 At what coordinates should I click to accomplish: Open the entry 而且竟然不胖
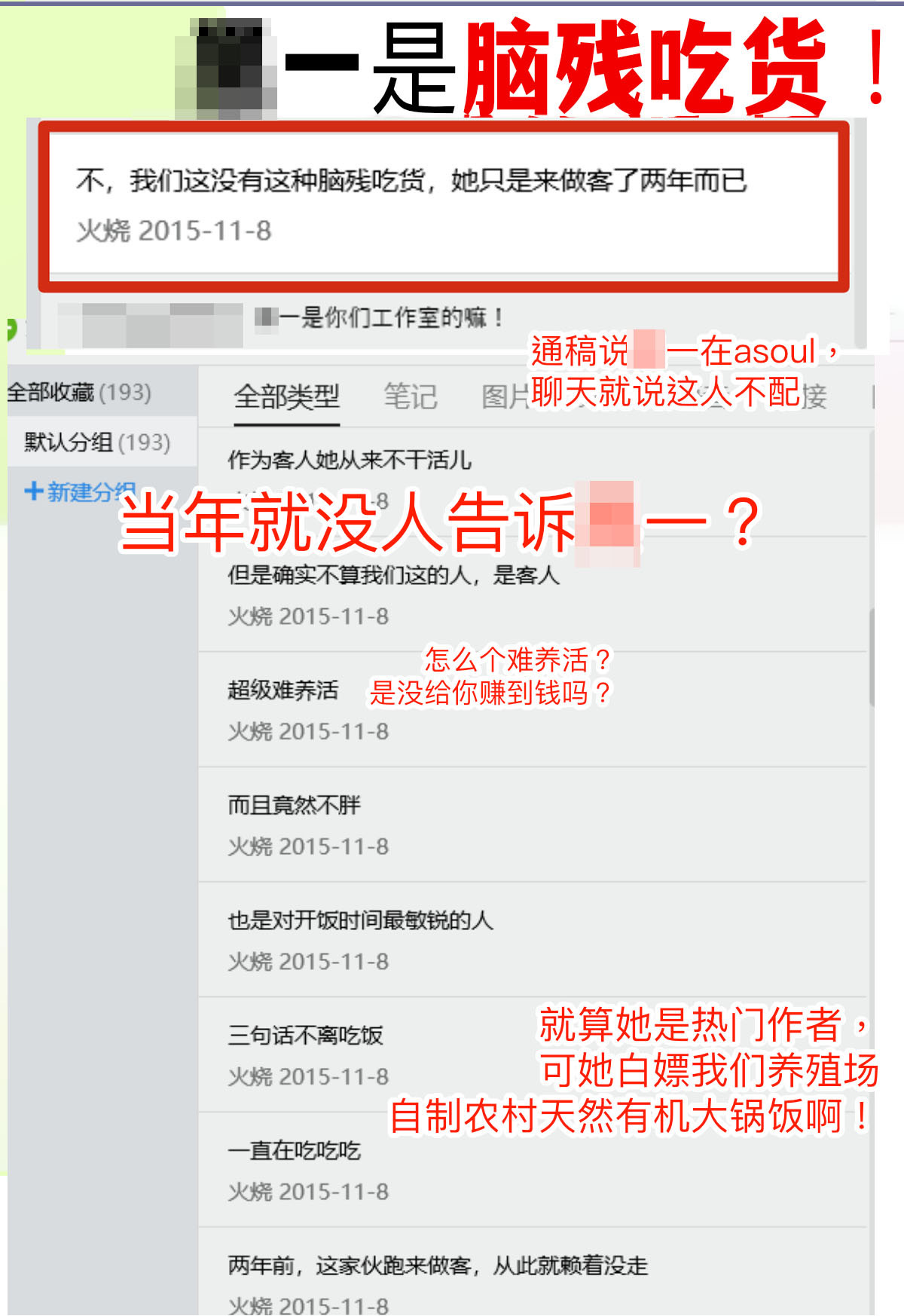(532, 825)
